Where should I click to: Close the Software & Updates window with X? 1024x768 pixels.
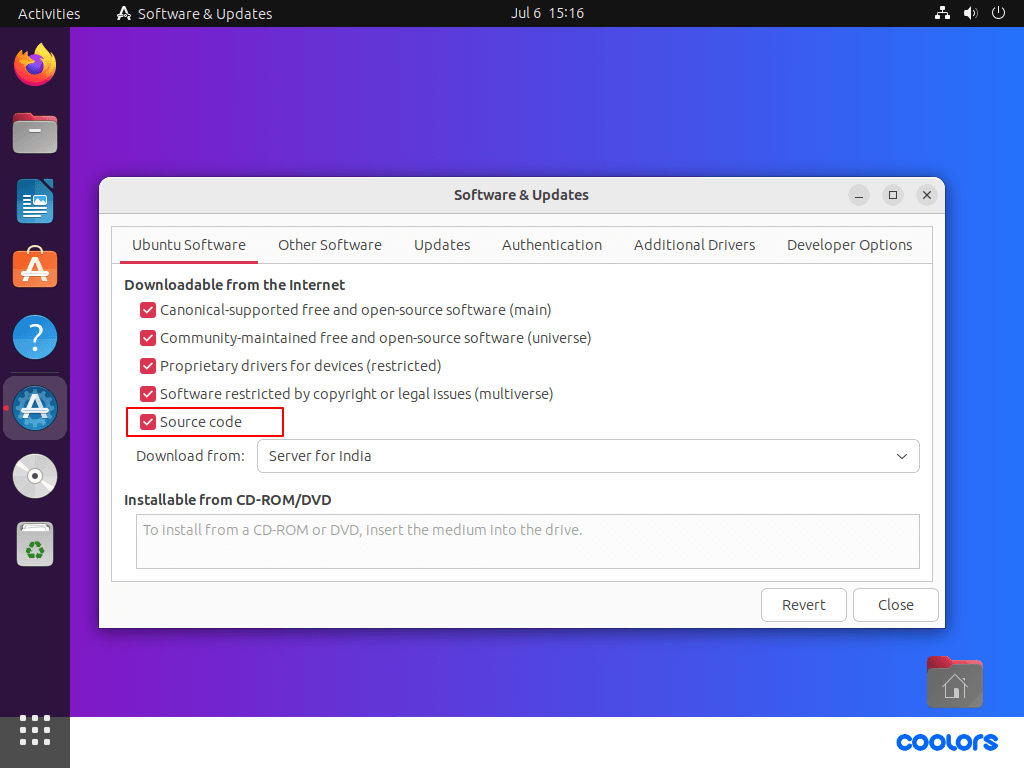pos(927,195)
